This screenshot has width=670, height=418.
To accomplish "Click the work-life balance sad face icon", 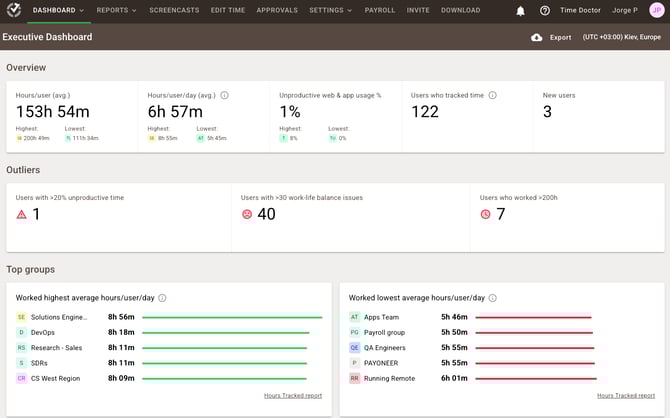I will pos(247,214).
